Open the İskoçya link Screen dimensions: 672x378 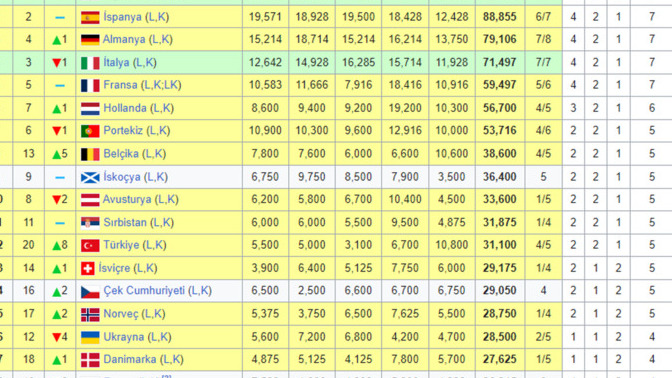pyautogui.click(x=122, y=177)
